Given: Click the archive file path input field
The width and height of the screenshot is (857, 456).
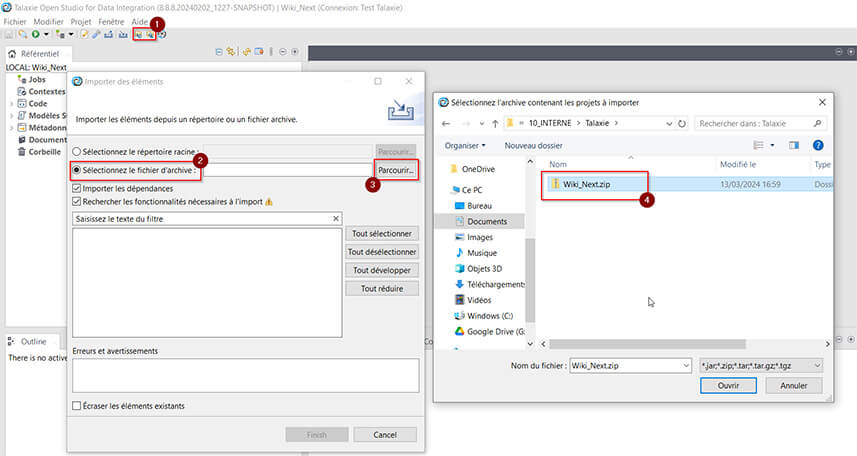Looking at the screenshot, I should [x=288, y=170].
